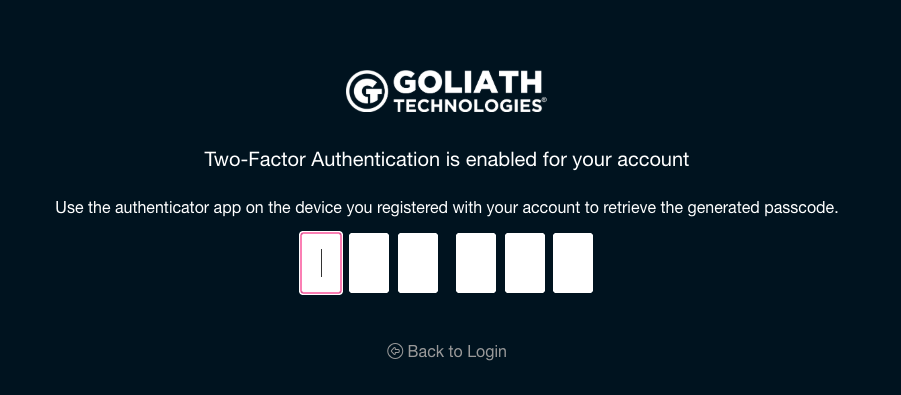Click 'enabled for your account' heading text
901x395 pixels.
pos(577,159)
